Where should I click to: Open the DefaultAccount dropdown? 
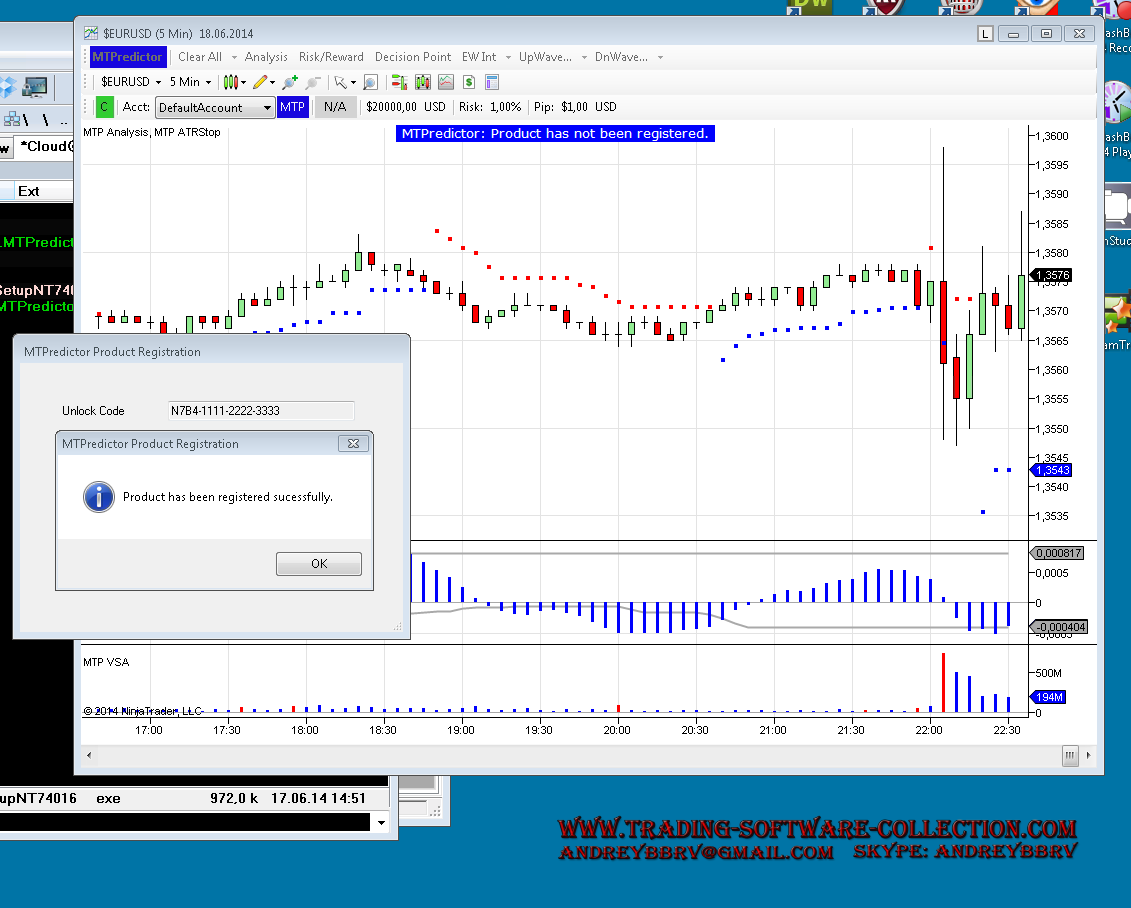[214, 107]
